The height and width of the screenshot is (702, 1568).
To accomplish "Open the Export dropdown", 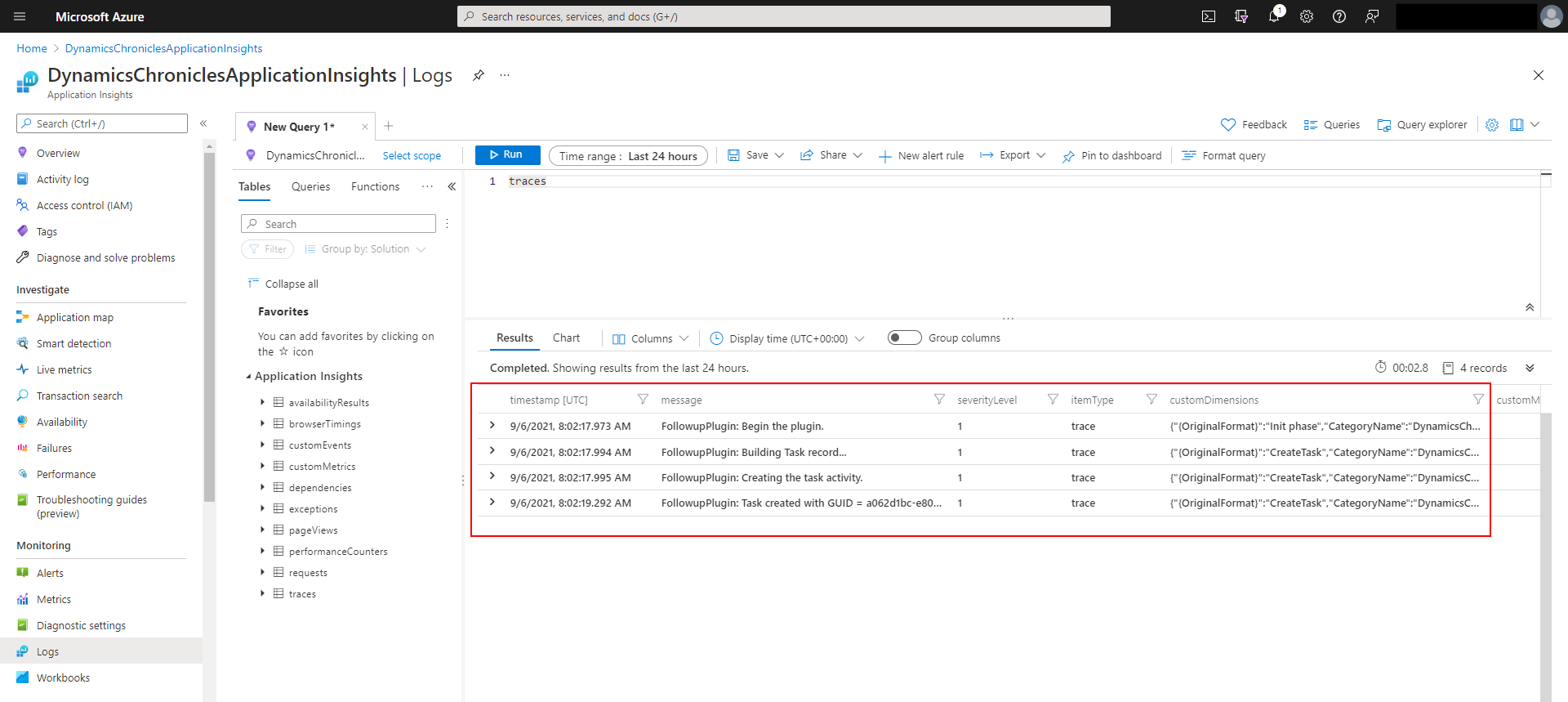I will point(1013,155).
